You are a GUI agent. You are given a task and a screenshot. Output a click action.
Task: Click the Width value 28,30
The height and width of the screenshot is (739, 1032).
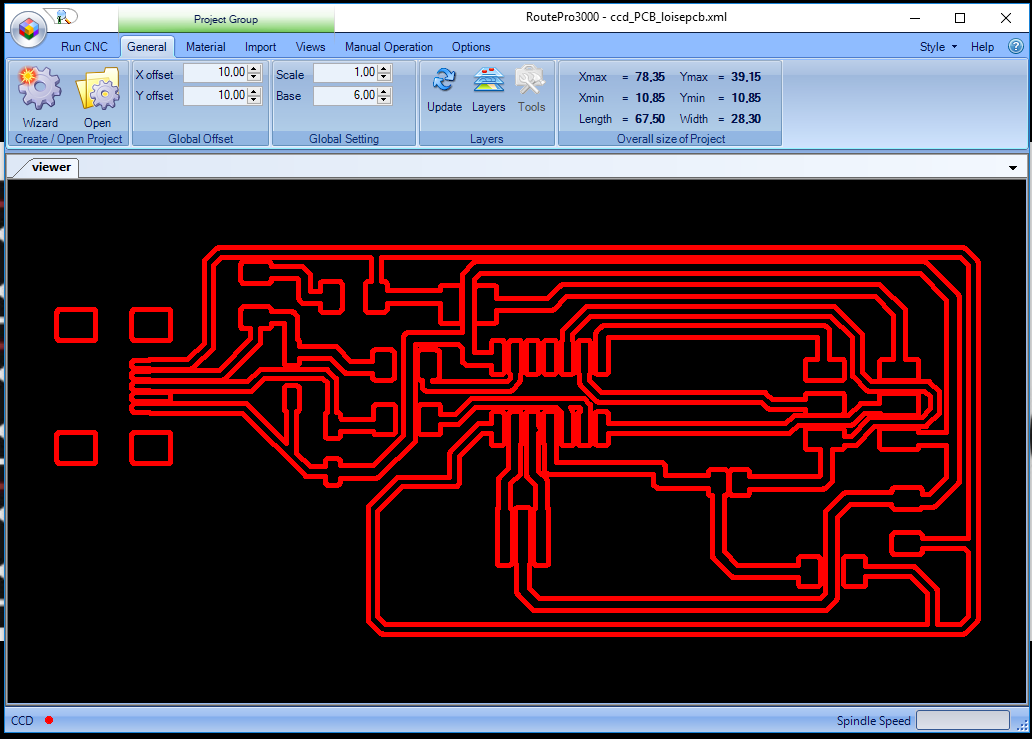click(746, 119)
